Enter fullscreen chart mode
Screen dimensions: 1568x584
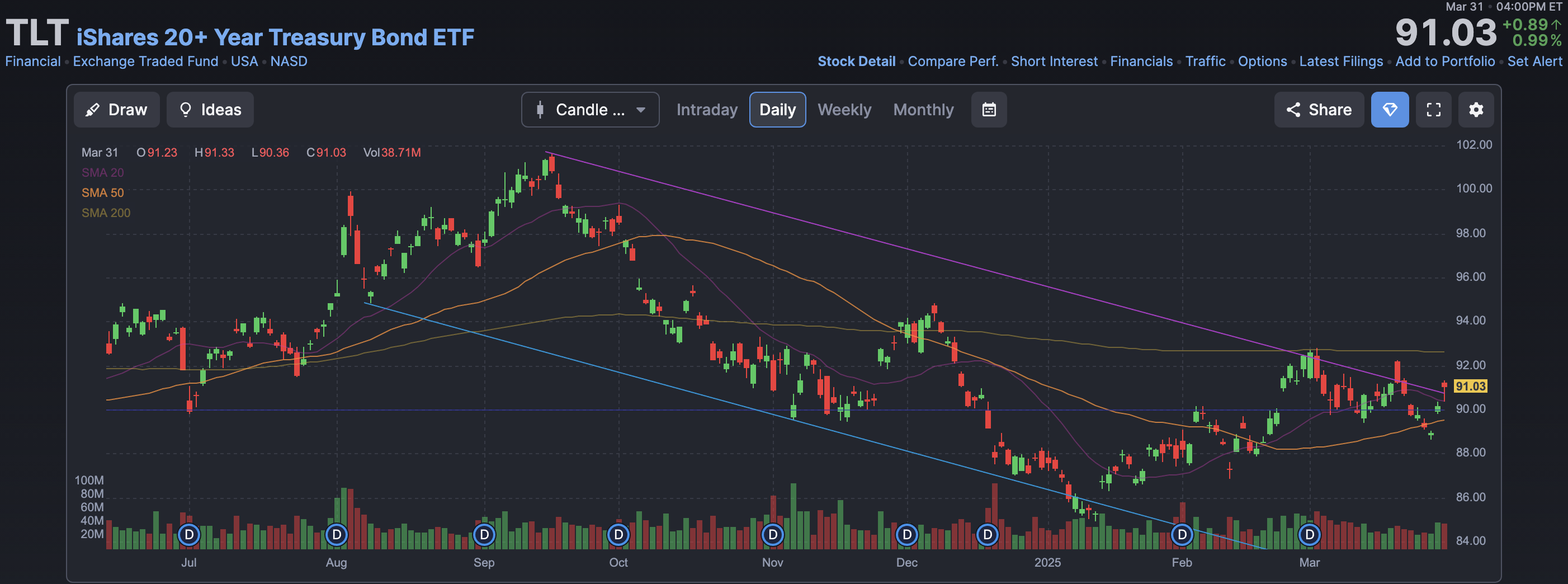tap(1433, 110)
